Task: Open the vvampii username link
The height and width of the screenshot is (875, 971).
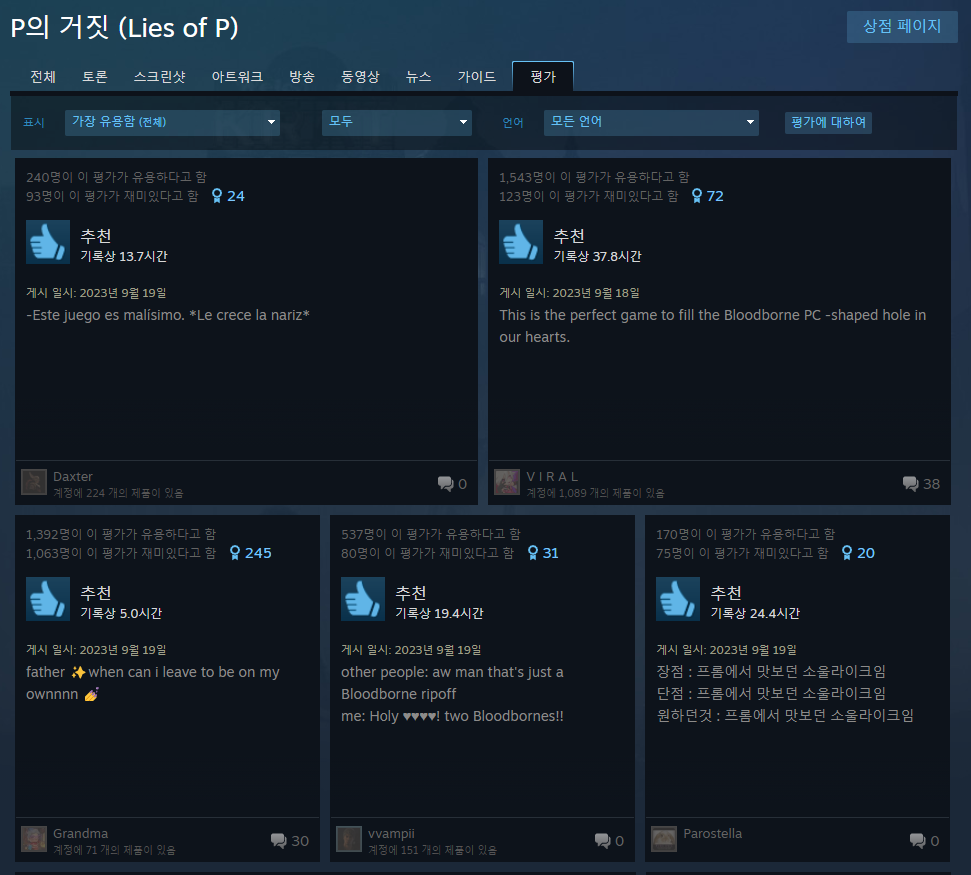Action: 391,834
